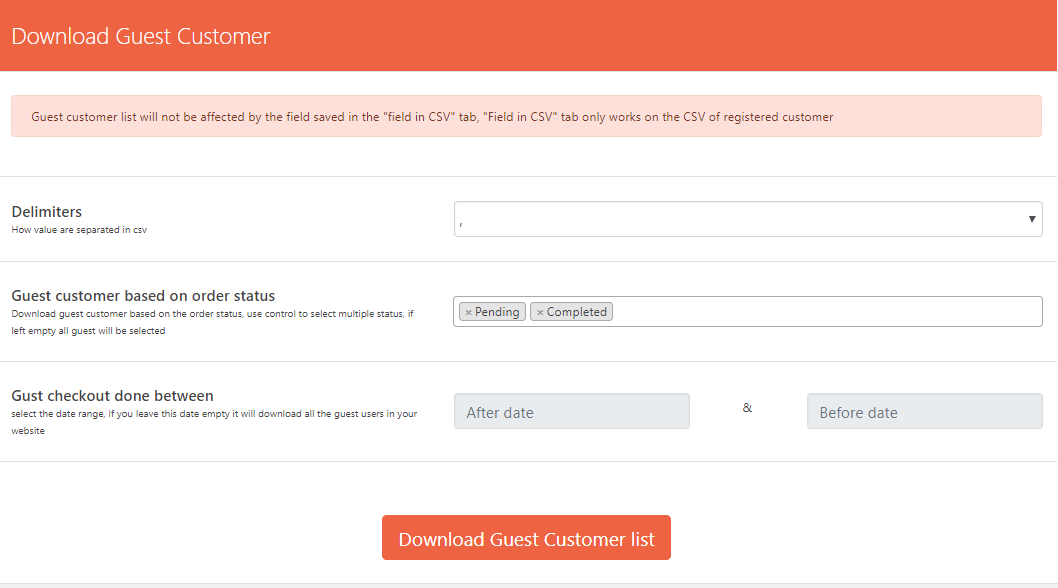Click the date range help description text
Image resolution: width=1058 pixels, height=588 pixels.
pyautogui.click(x=214, y=420)
